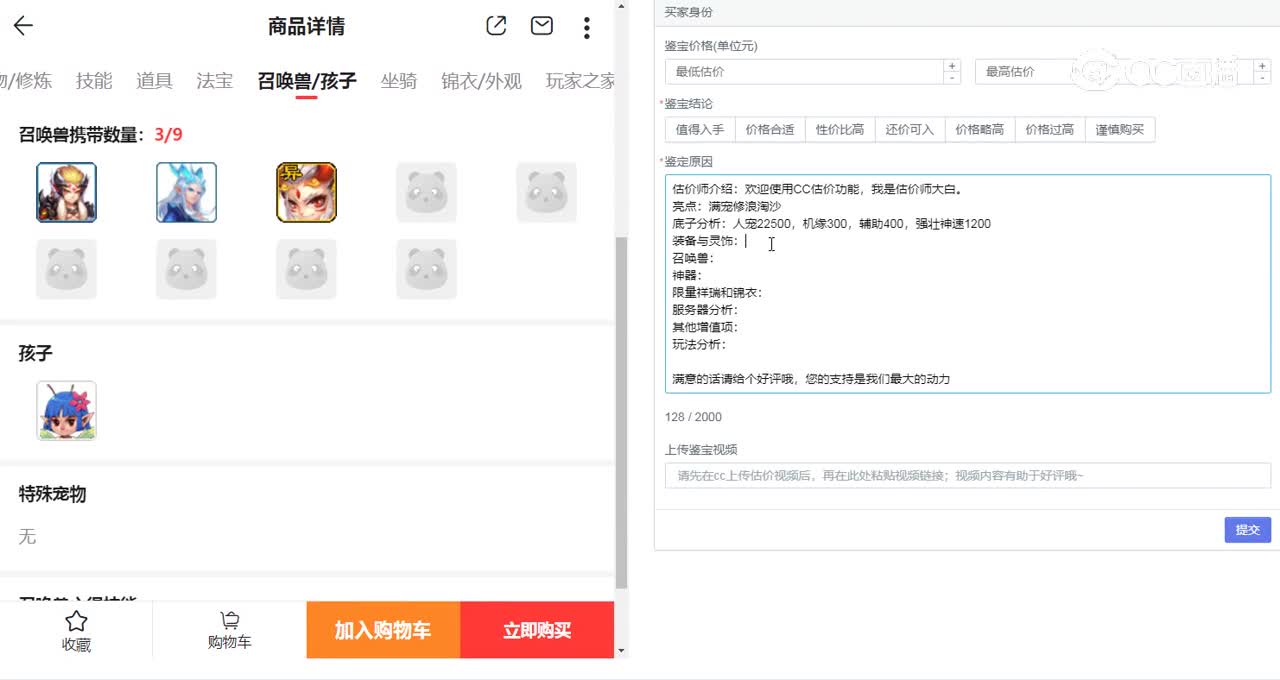Click the back arrow at top left
The height and width of the screenshot is (680, 1280).
(22, 26)
